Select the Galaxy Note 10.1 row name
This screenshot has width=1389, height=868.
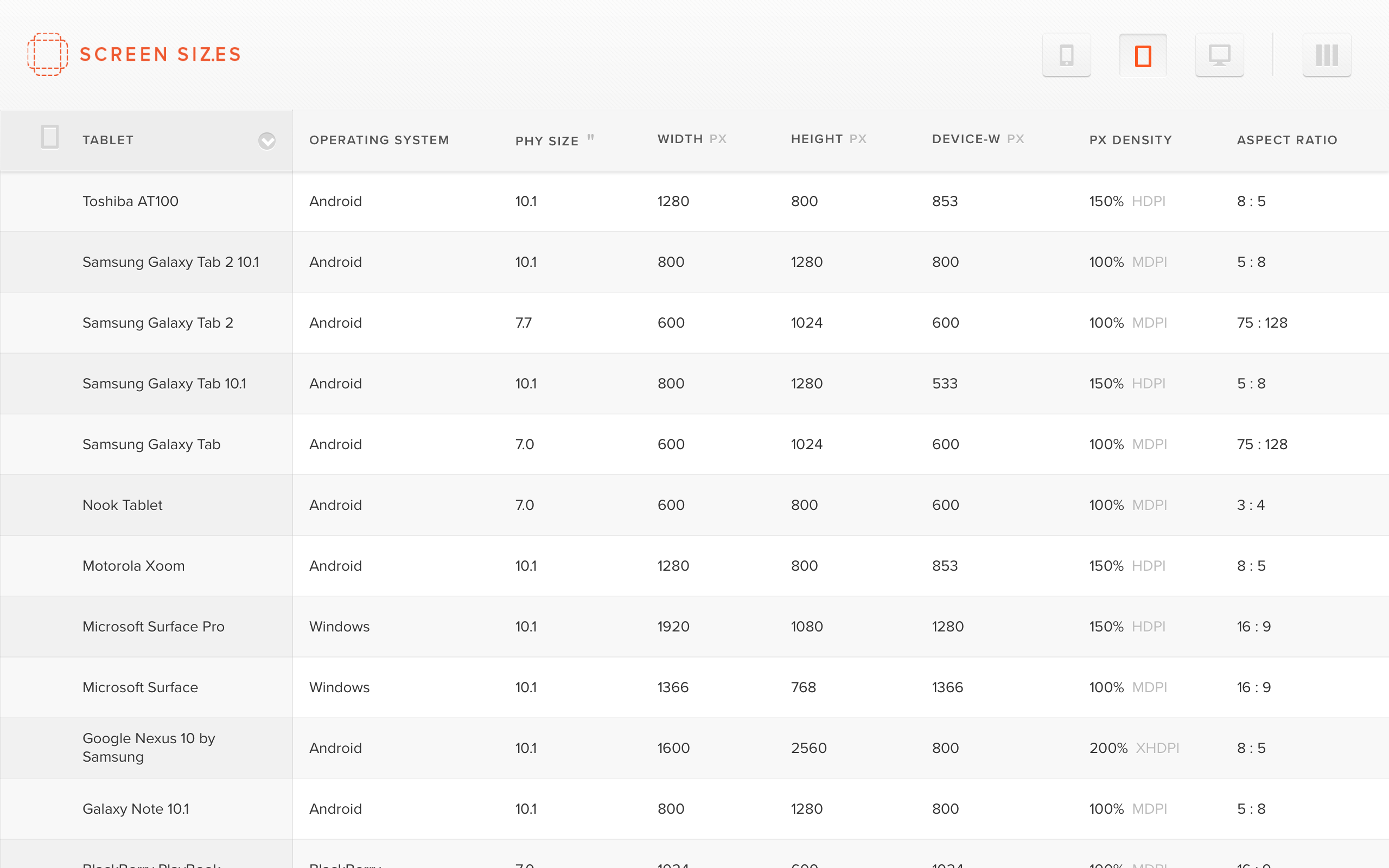[136, 809]
